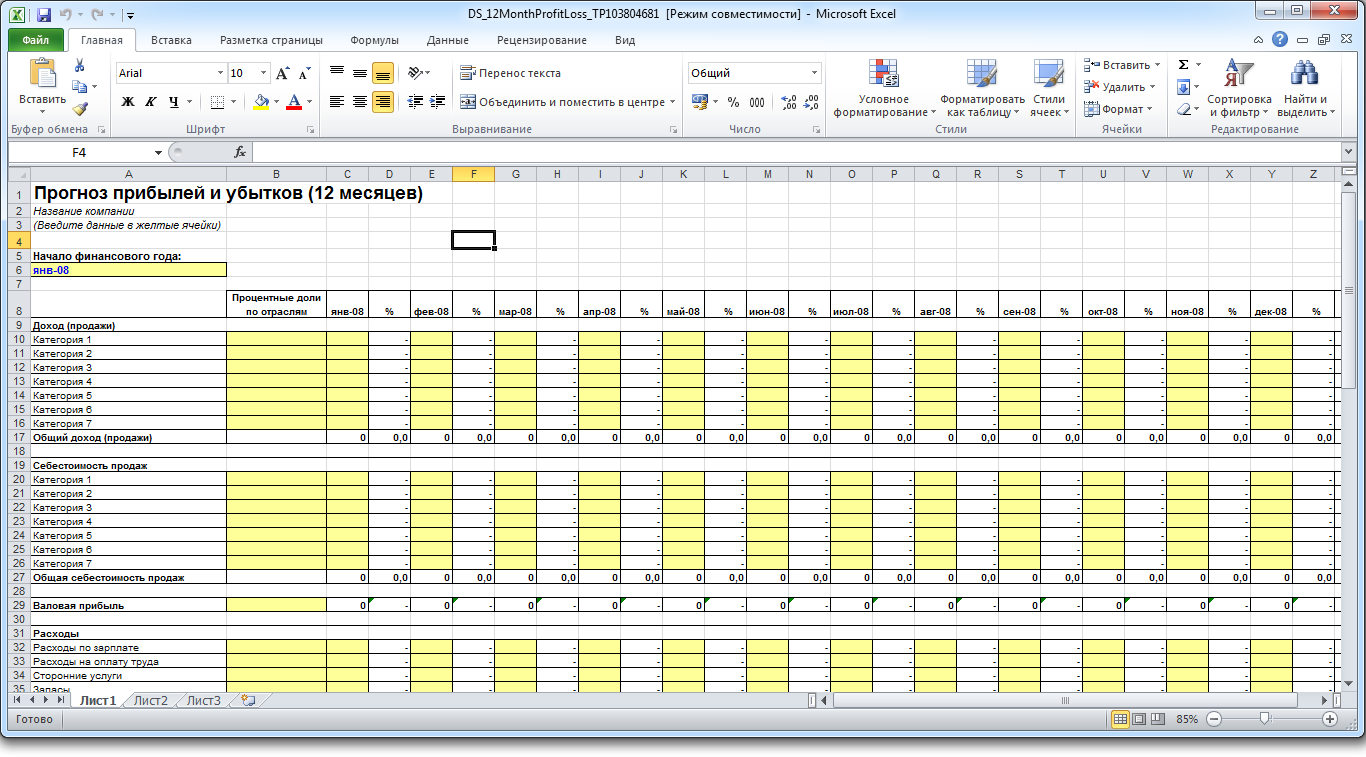Select the Format Painter brush icon
Screen dimensions: 1366x757
click(x=79, y=109)
